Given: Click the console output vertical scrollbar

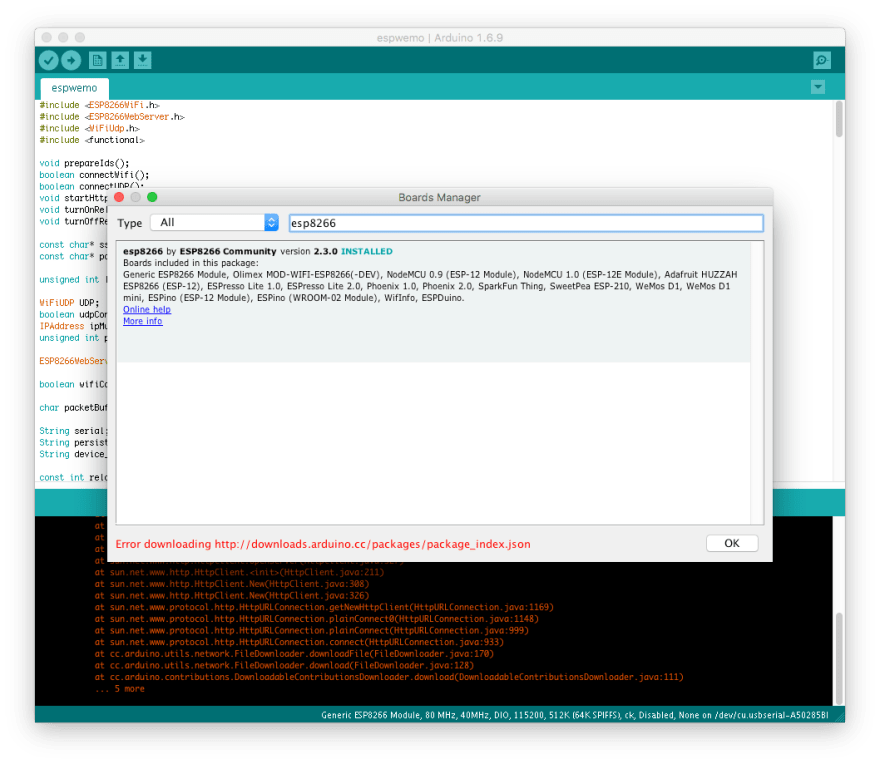Looking at the screenshot, I should 839,658.
